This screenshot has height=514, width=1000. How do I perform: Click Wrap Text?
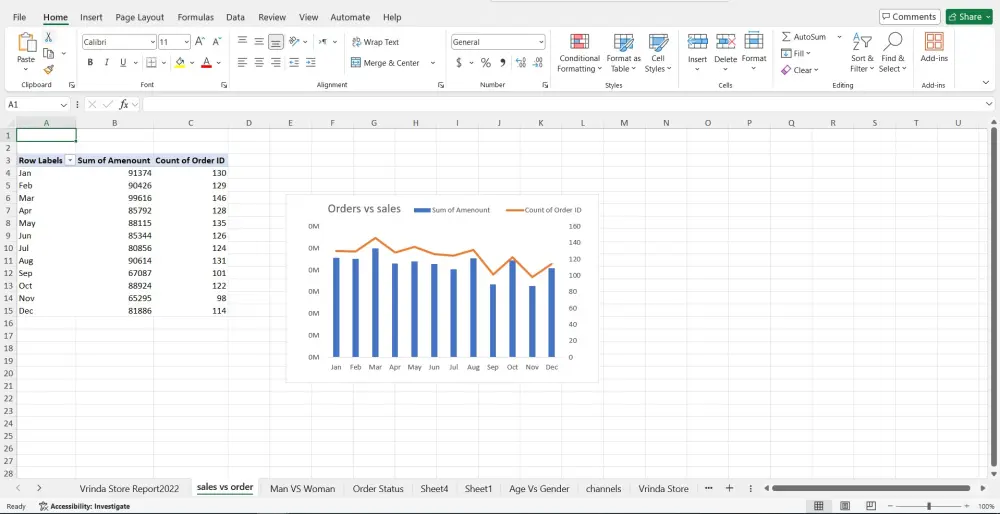pyautogui.click(x=376, y=42)
